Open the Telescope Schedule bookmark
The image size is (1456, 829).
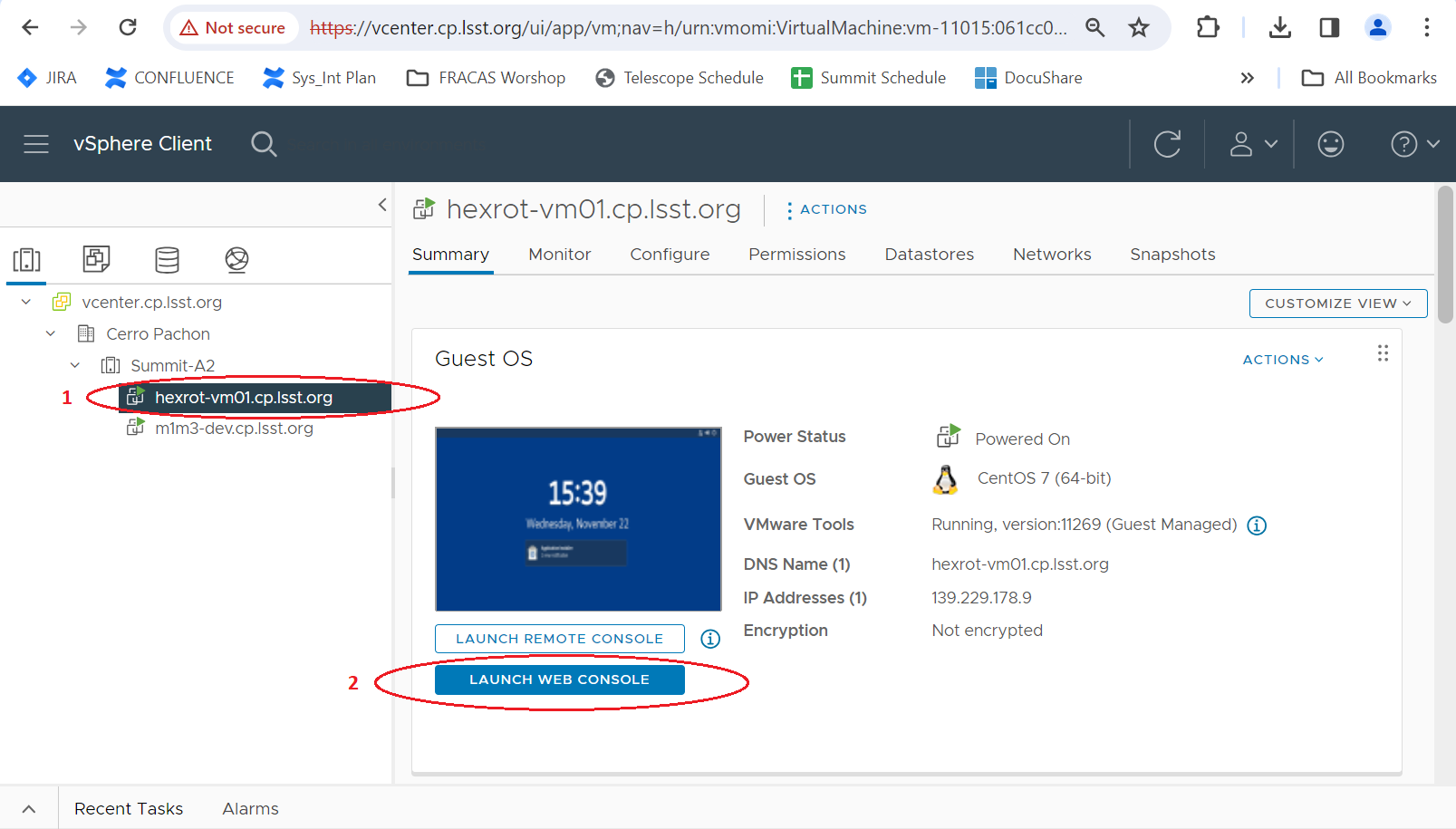(680, 78)
